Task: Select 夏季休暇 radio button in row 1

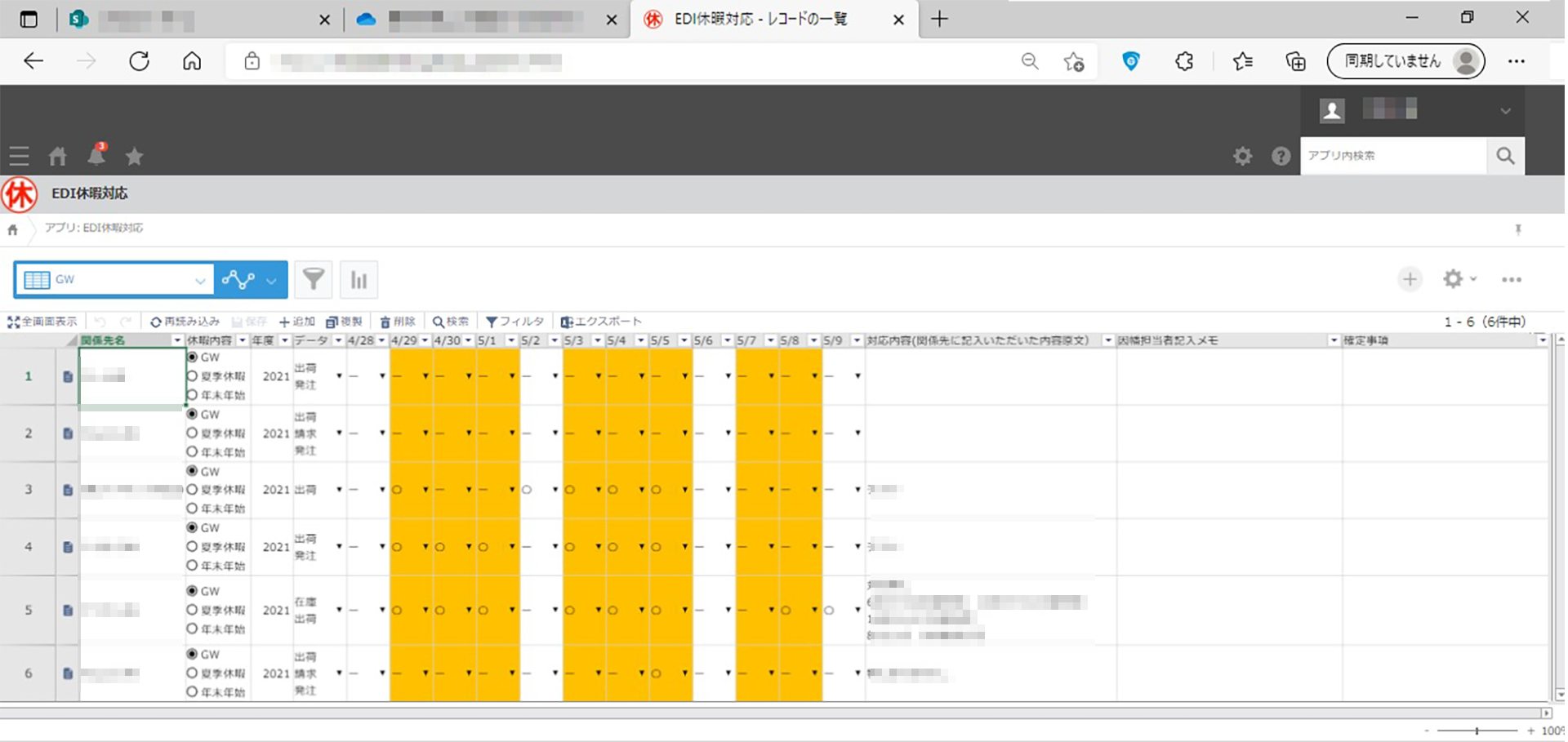Action: coord(193,376)
